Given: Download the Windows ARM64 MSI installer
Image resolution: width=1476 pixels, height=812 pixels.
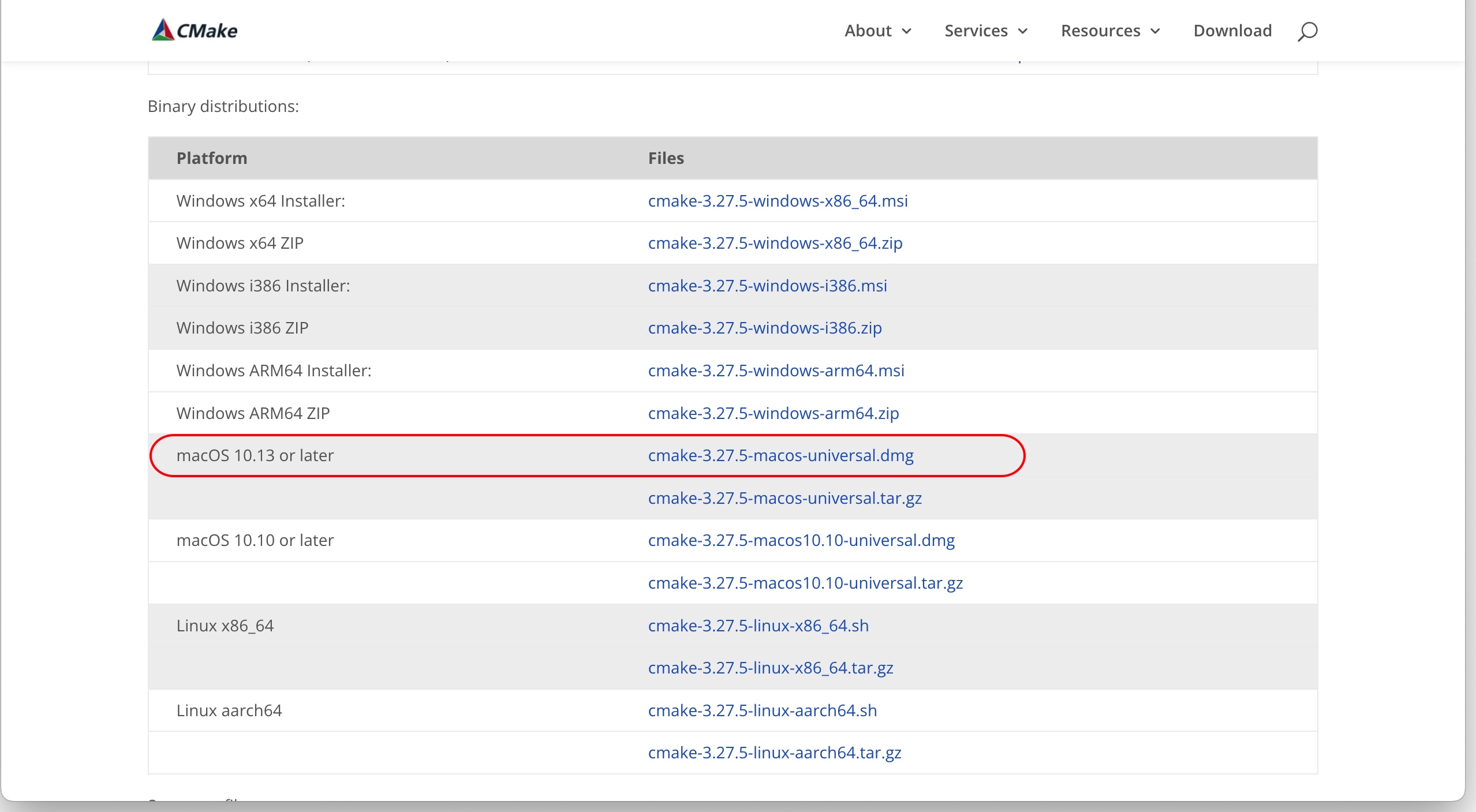Looking at the screenshot, I should (x=776, y=371).
